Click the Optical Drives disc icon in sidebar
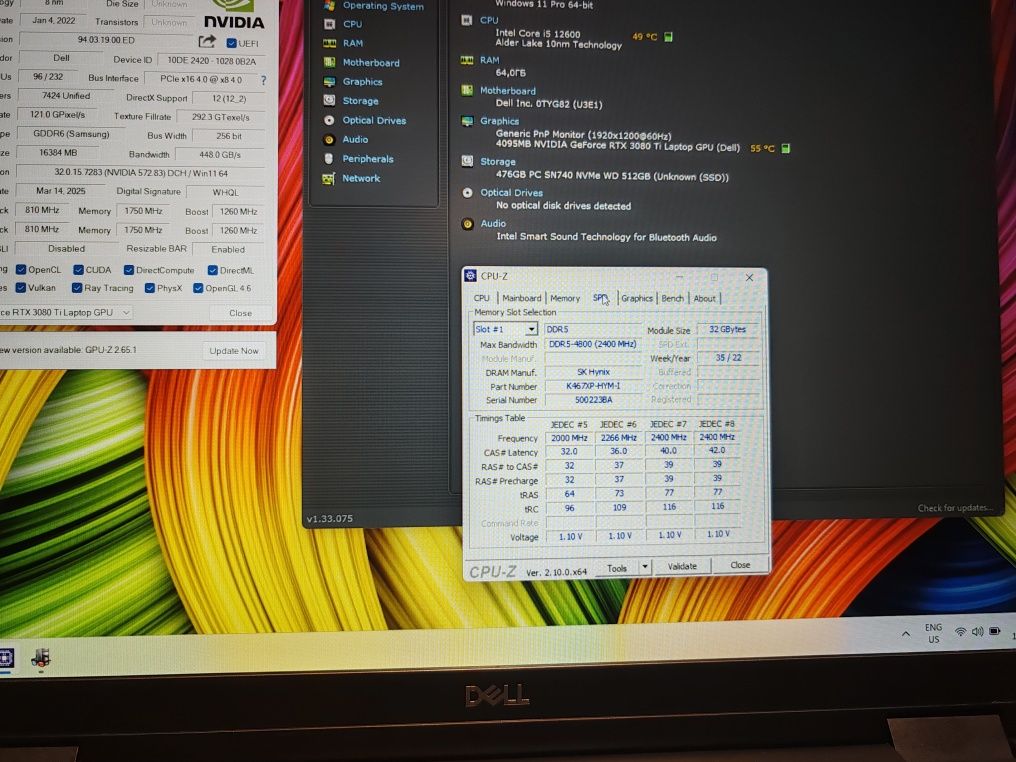This screenshot has width=1016, height=762. click(329, 121)
